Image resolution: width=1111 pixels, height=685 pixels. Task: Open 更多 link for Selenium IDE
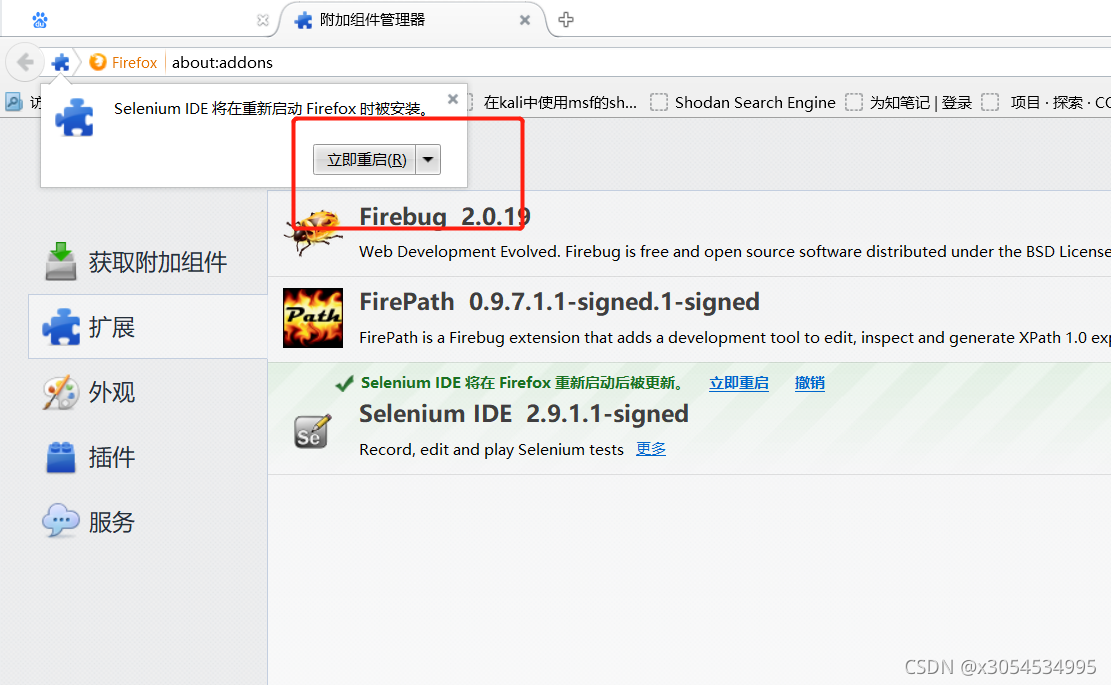click(651, 449)
